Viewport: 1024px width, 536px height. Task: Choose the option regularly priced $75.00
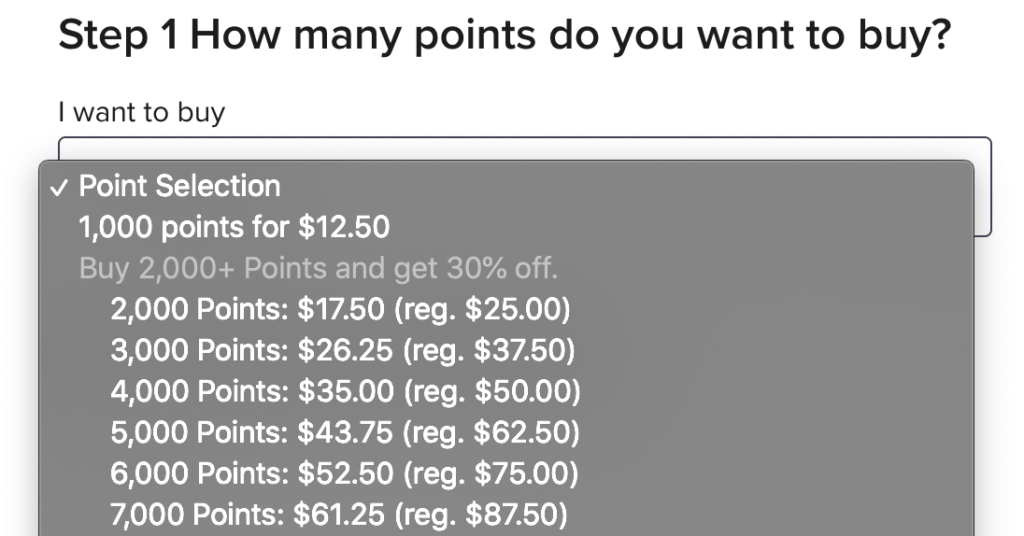click(344, 474)
